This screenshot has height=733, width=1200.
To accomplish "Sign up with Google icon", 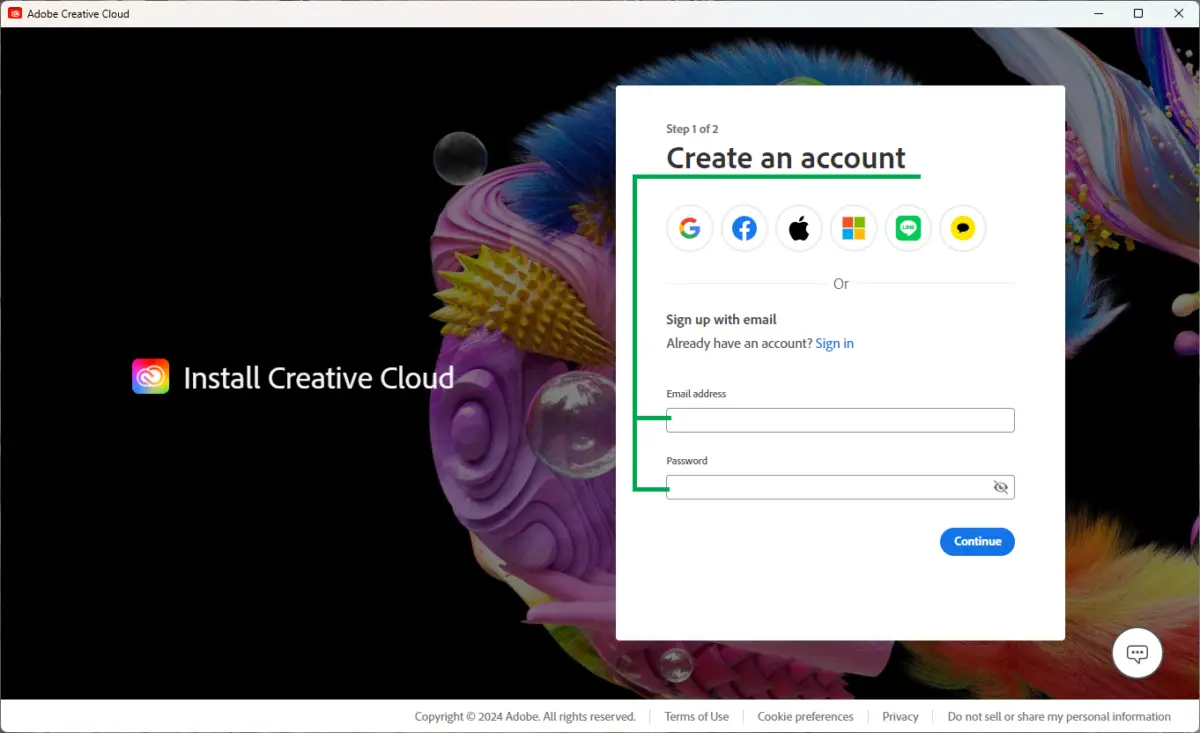I will click(689, 229).
